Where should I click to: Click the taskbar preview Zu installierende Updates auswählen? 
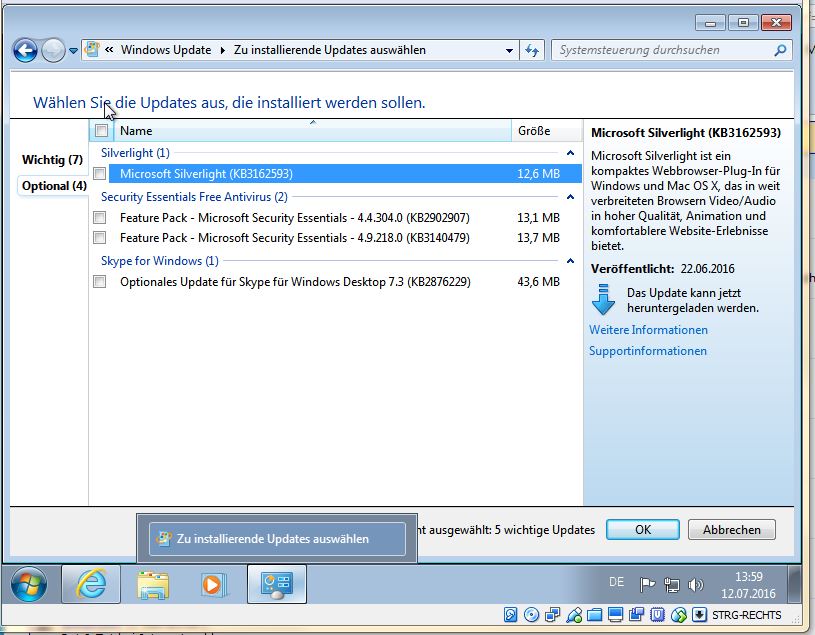pos(277,539)
